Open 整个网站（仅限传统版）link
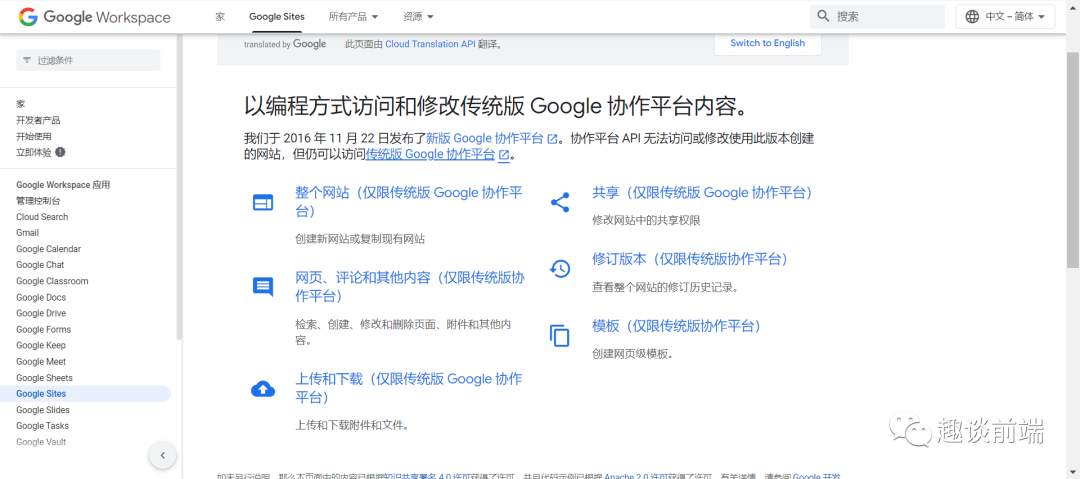The width and height of the screenshot is (1080, 479). [408, 201]
